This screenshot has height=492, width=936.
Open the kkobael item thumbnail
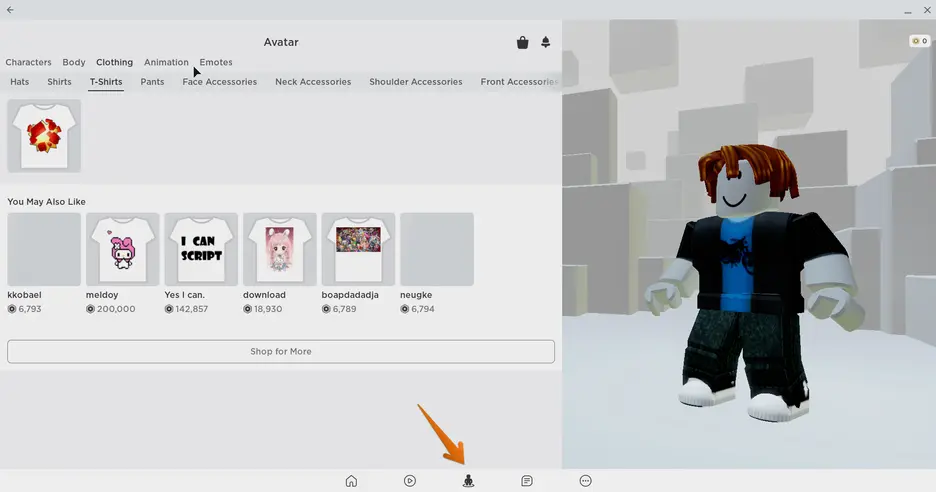click(44, 249)
